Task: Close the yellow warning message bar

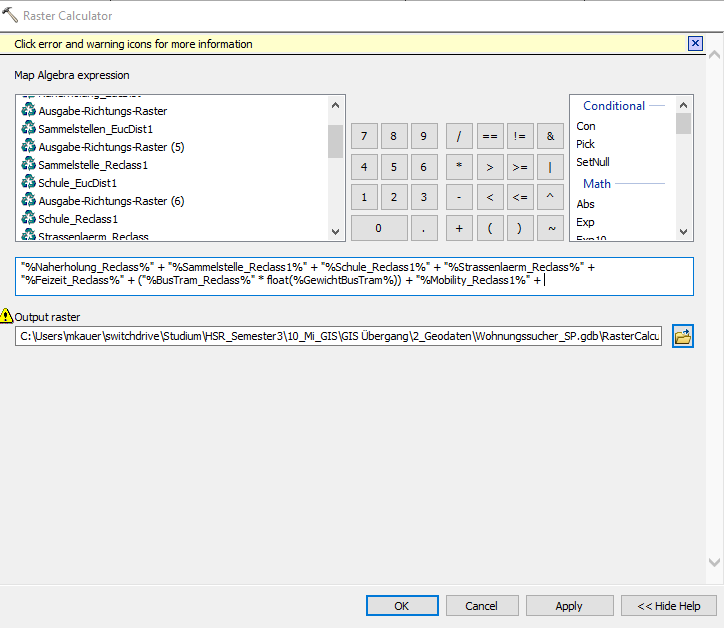Action: (695, 43)
